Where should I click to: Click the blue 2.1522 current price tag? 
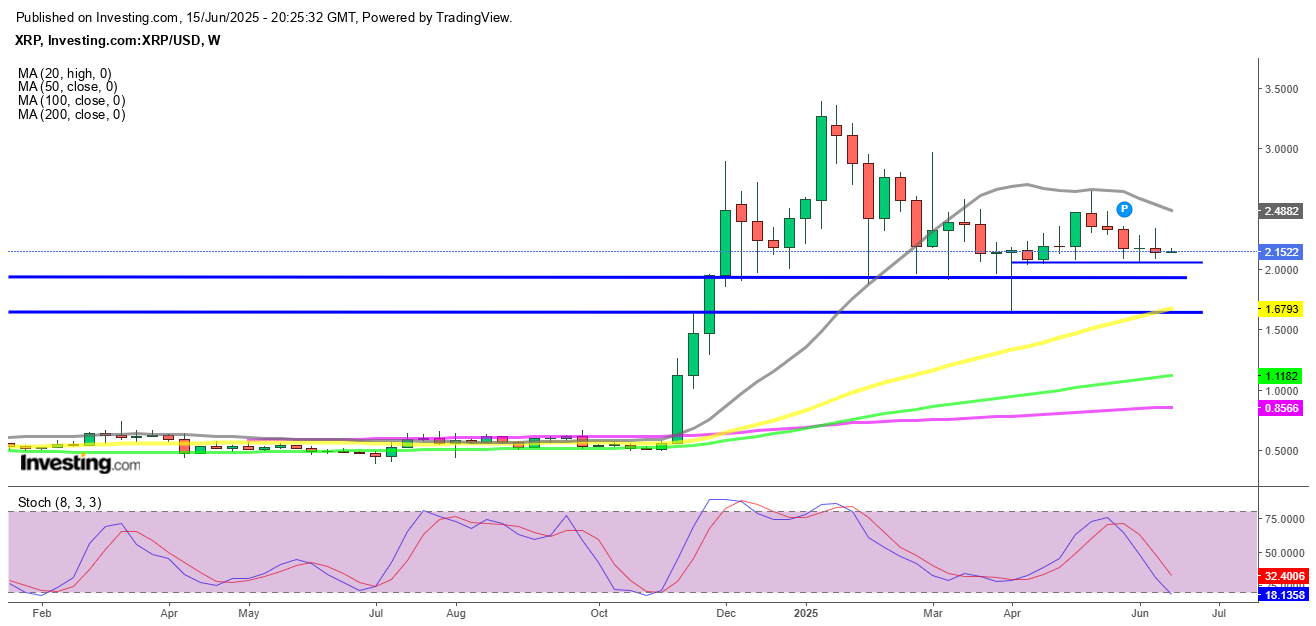tap(1281, 252)
